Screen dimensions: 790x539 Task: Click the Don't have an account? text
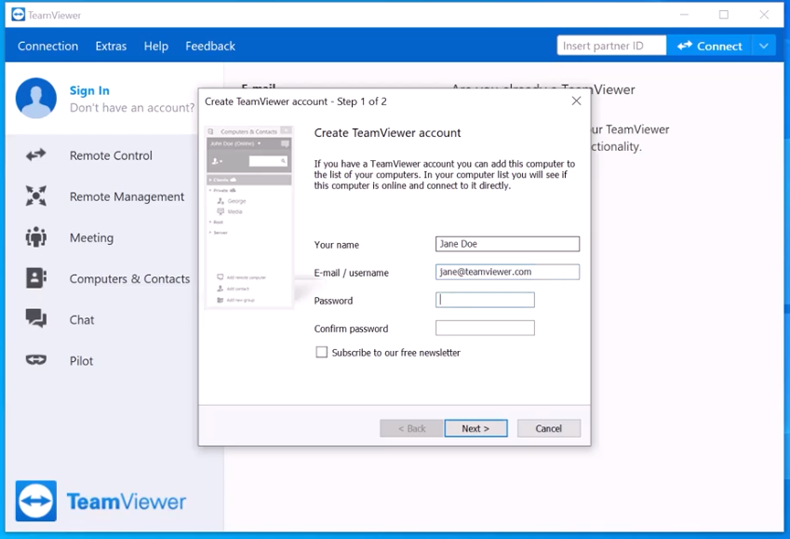(132, 108)
